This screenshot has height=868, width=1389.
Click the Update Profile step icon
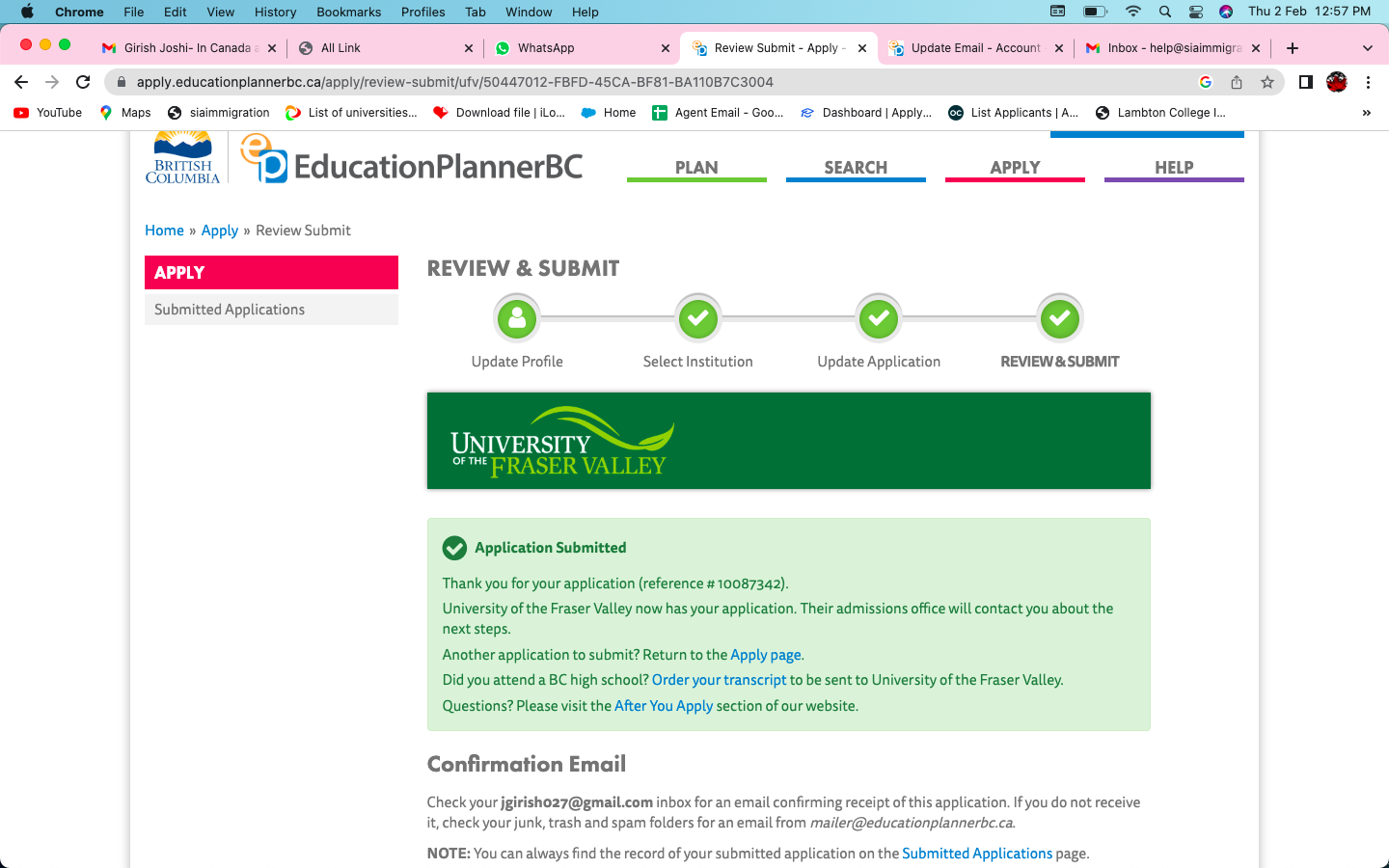coord(517,318)
